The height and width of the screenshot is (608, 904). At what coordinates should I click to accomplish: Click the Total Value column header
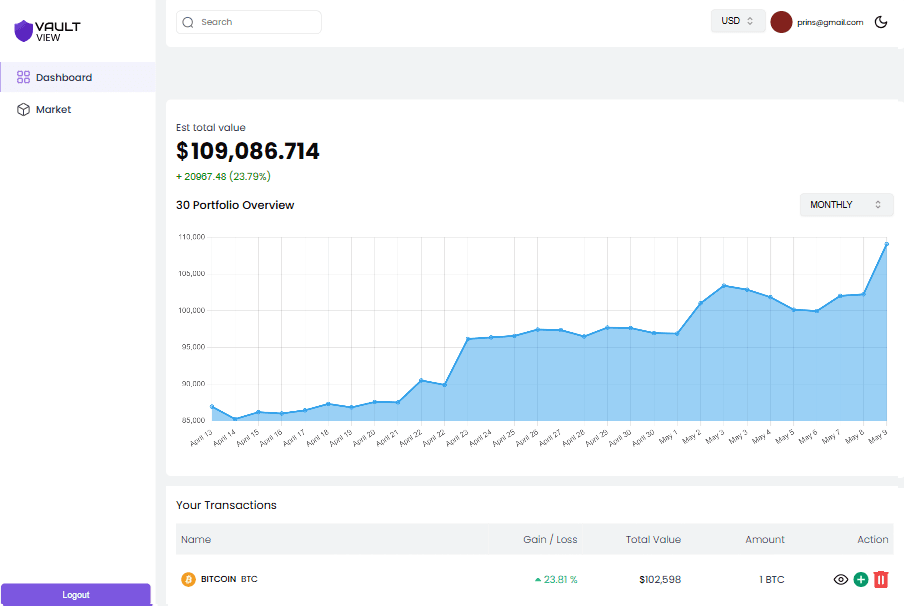pyautogui.click(x=653, y=540)
